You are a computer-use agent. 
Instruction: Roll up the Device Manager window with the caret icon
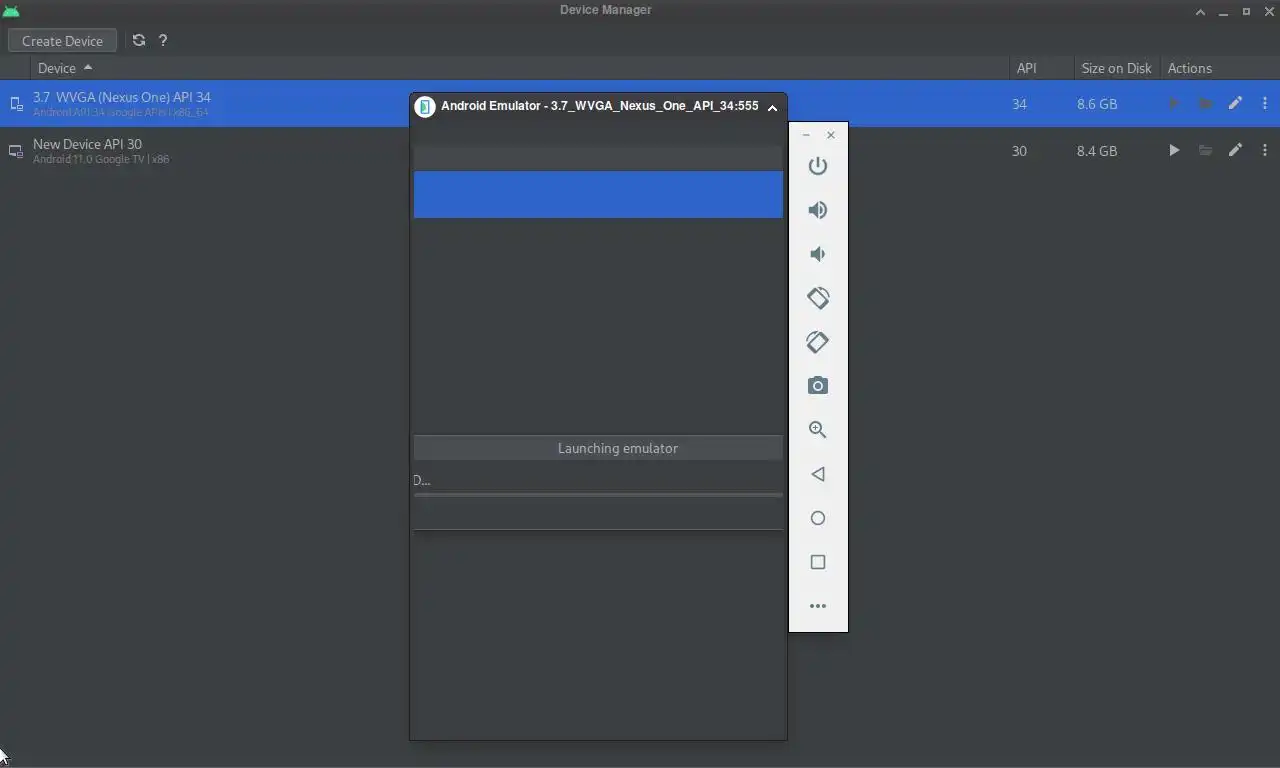[x=1200, y=12]
